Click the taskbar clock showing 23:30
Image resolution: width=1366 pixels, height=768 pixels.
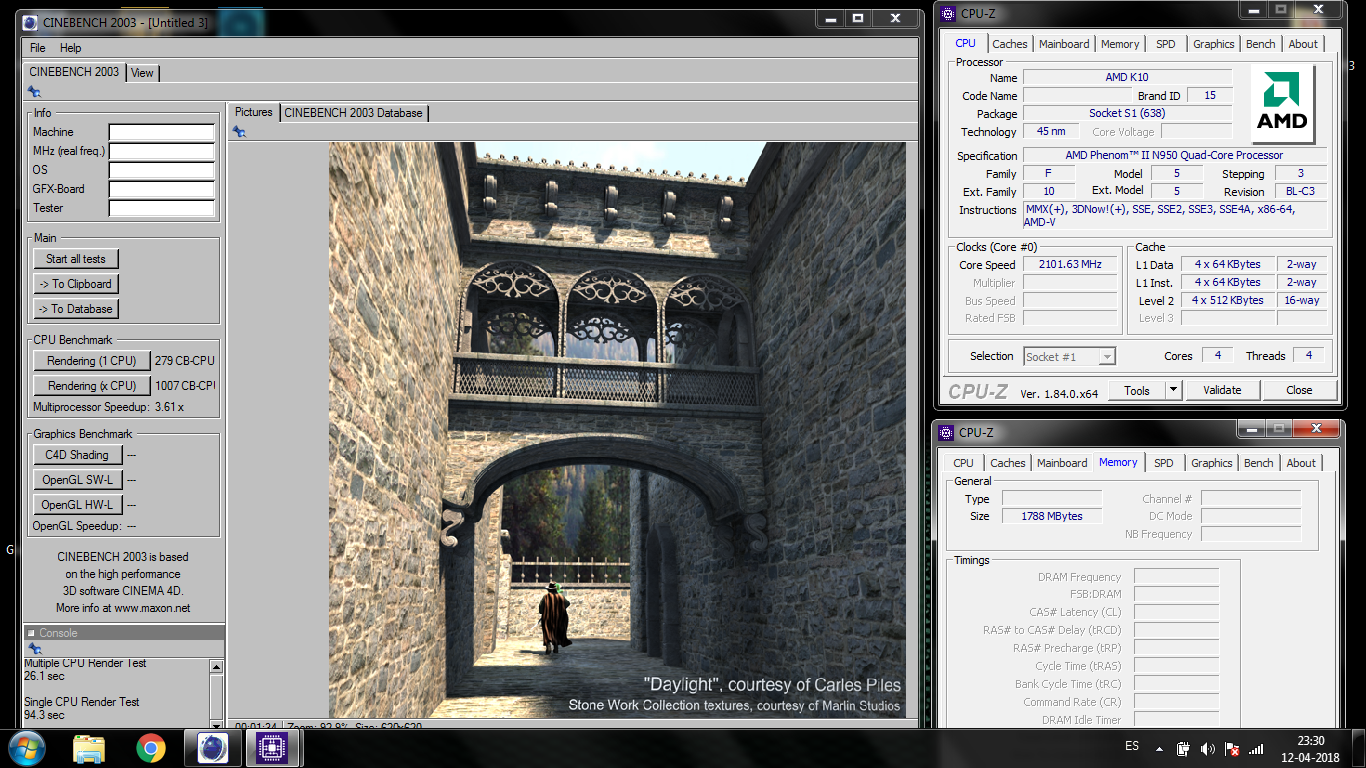point(1311,741)
